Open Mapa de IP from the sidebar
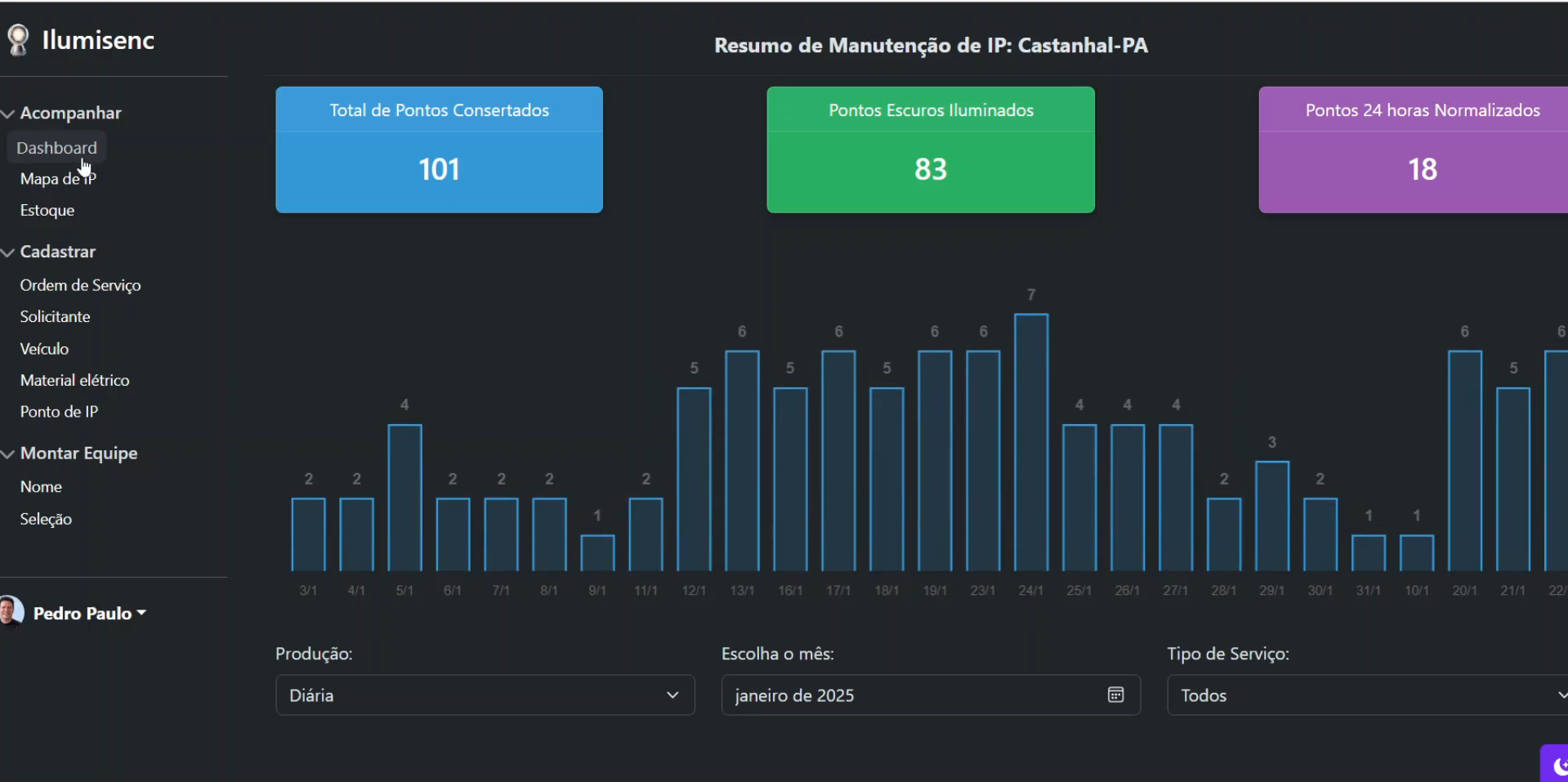Viewport: 1568px width, 782px height. pyautogui.click(x=57, y=178)
